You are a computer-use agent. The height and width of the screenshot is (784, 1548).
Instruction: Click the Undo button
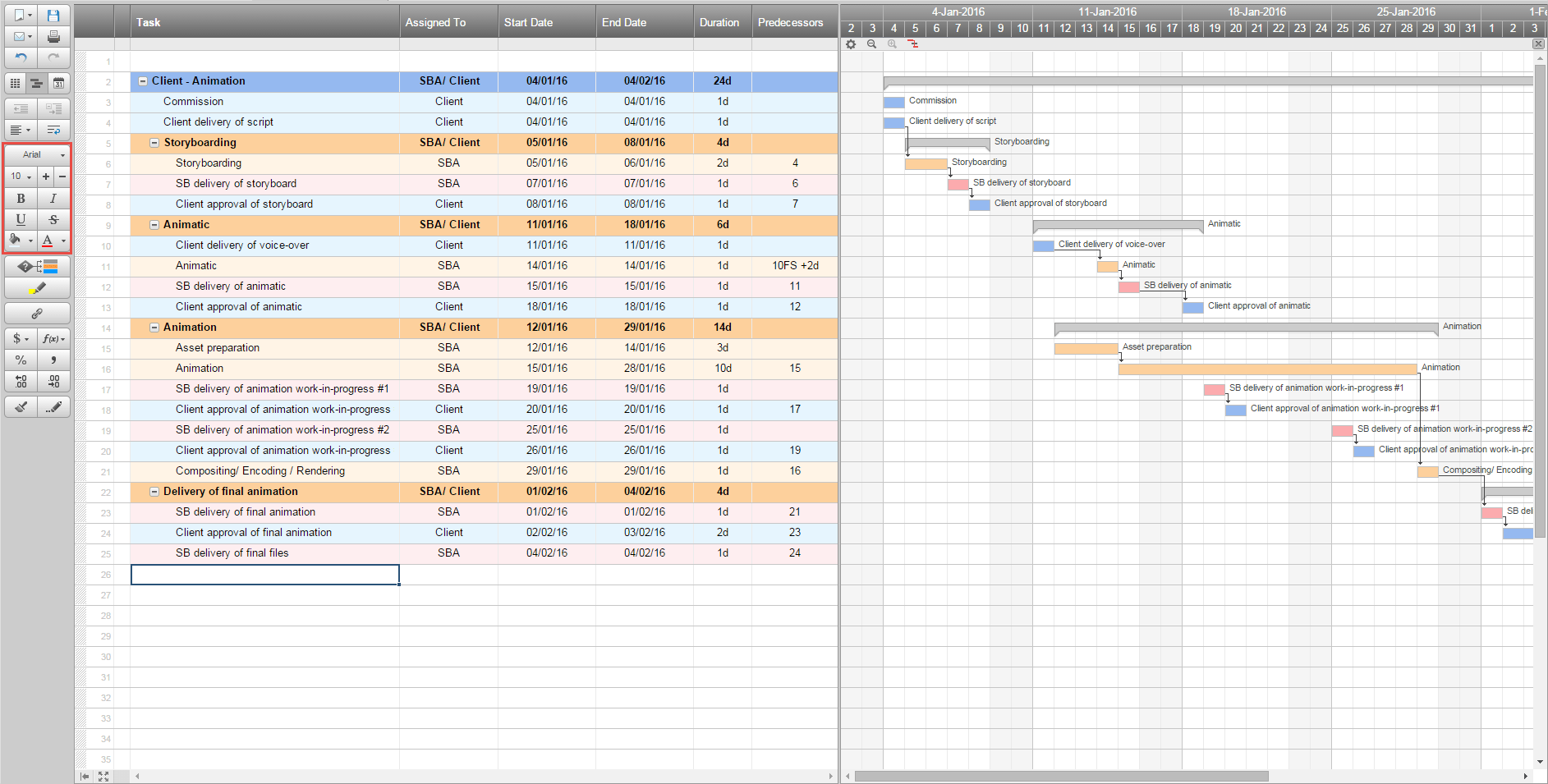pos(21,57)
